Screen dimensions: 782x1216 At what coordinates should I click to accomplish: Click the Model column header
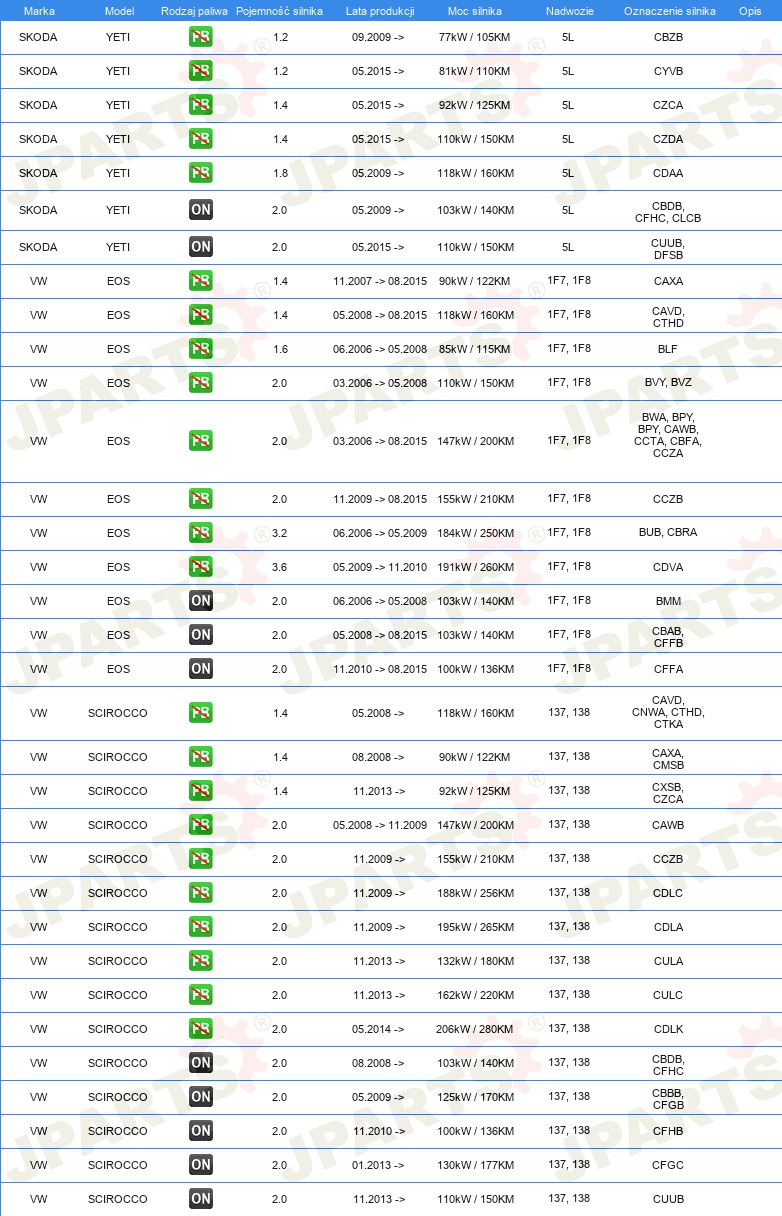(x=119, y=10)
